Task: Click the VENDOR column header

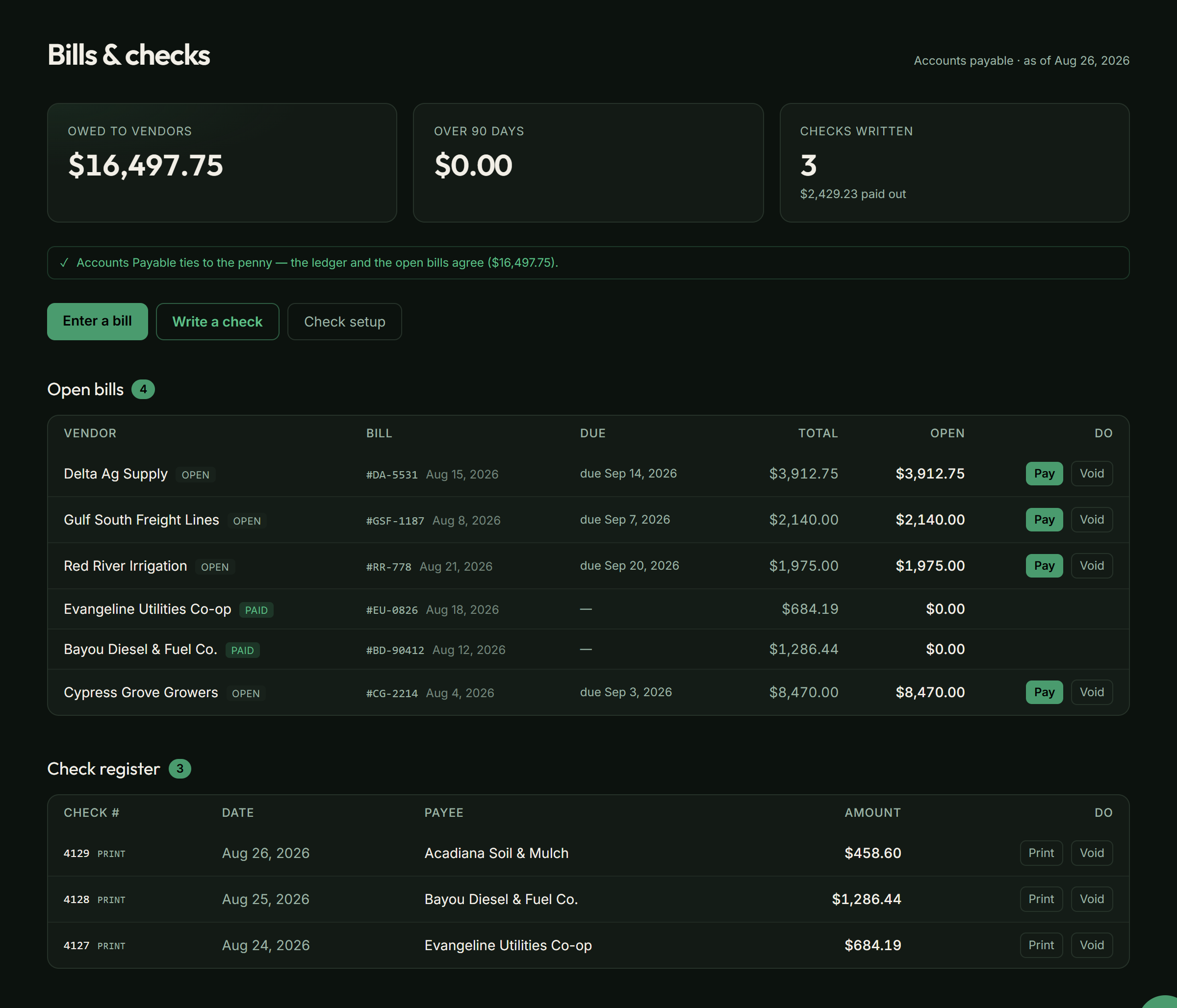Action: 90,433
